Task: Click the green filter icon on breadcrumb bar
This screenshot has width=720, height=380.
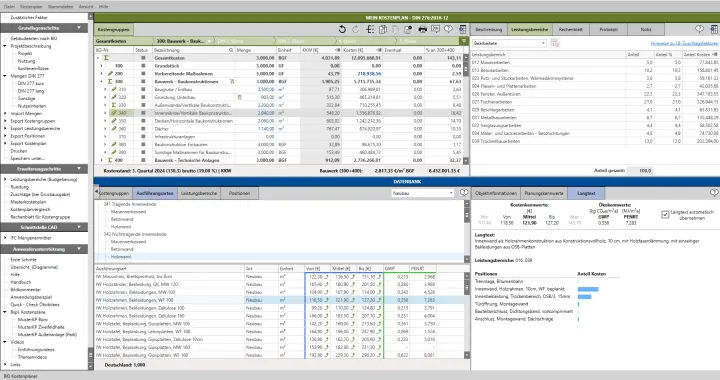Action: 464,41
